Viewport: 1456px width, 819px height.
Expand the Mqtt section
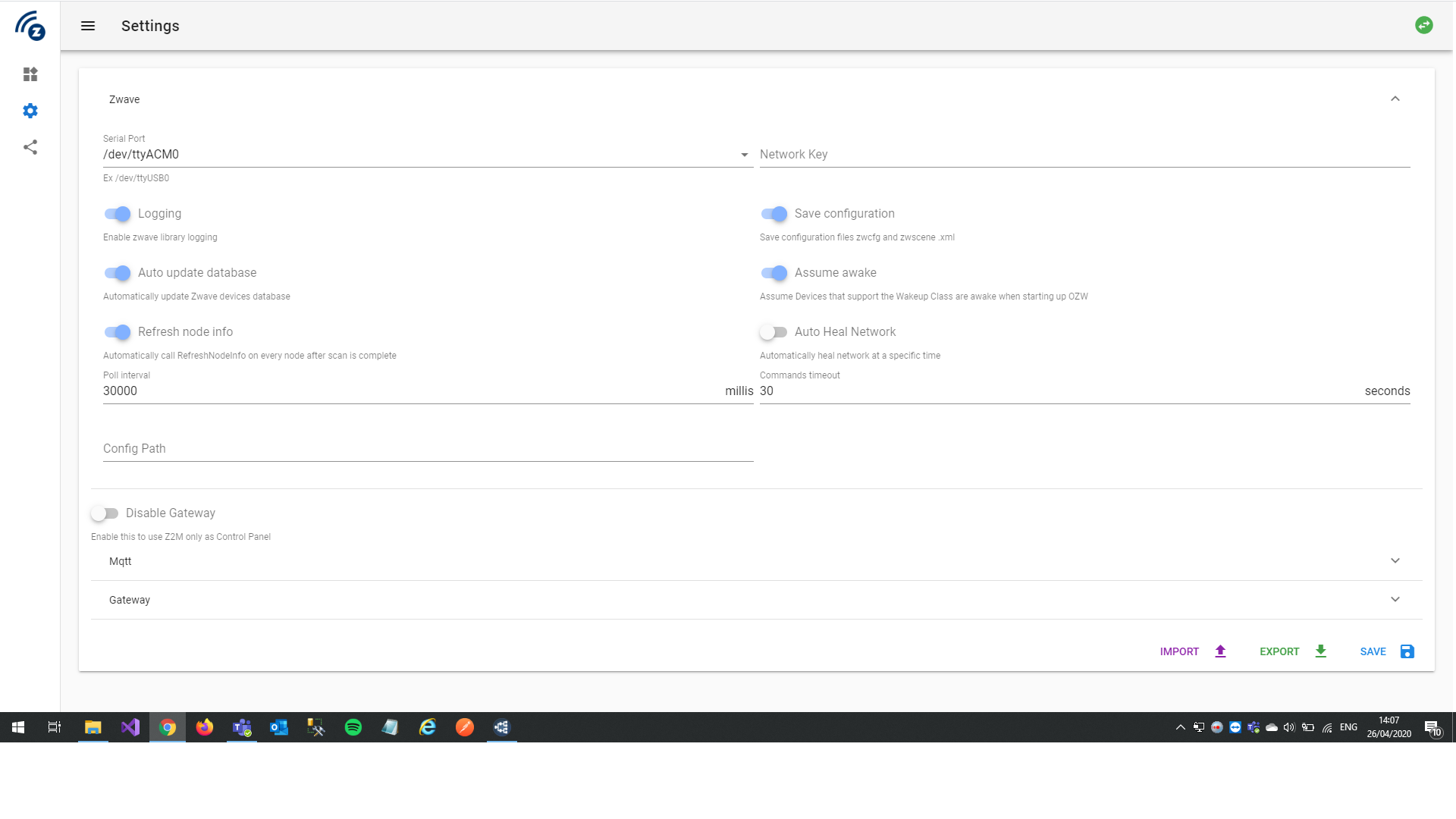pyautogui.click(x=1395, y=560)
